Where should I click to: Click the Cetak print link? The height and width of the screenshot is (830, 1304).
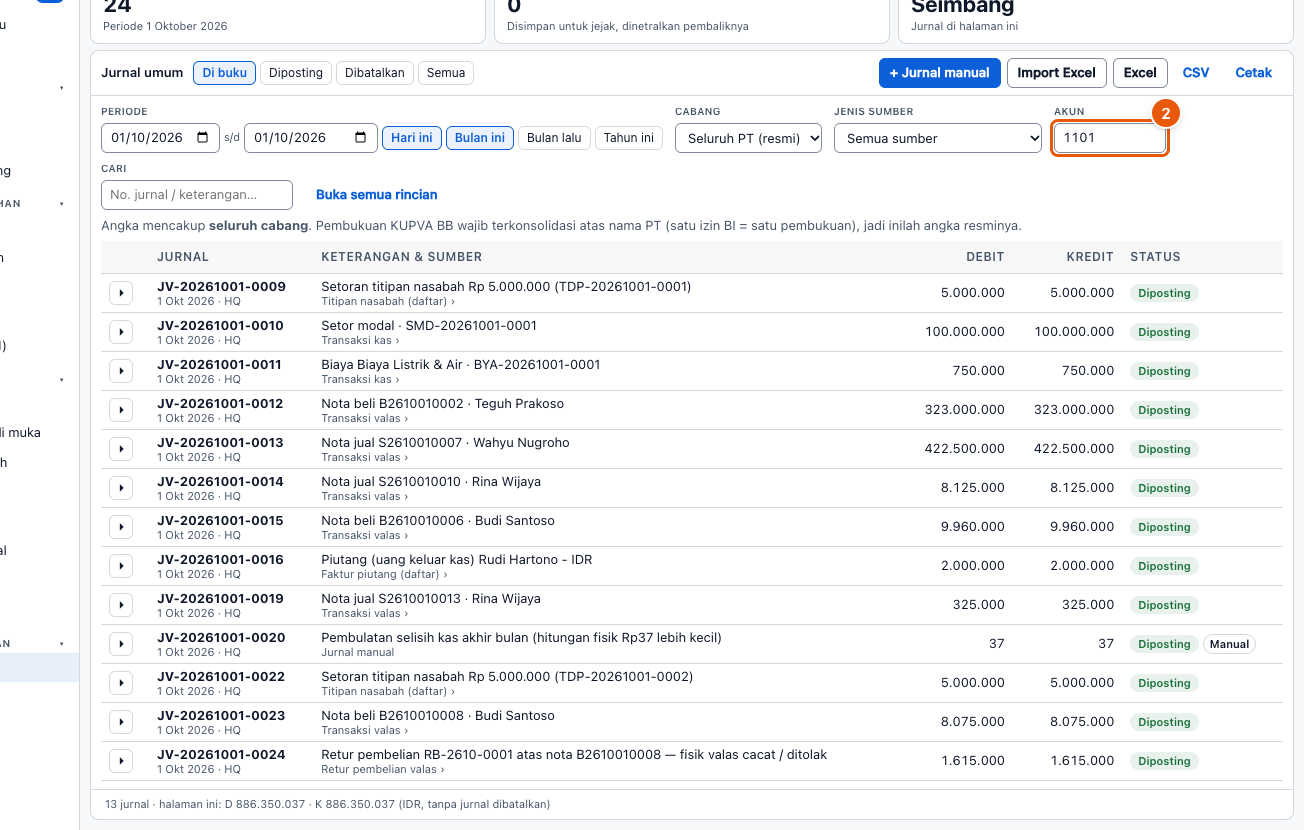point(1254,73)
